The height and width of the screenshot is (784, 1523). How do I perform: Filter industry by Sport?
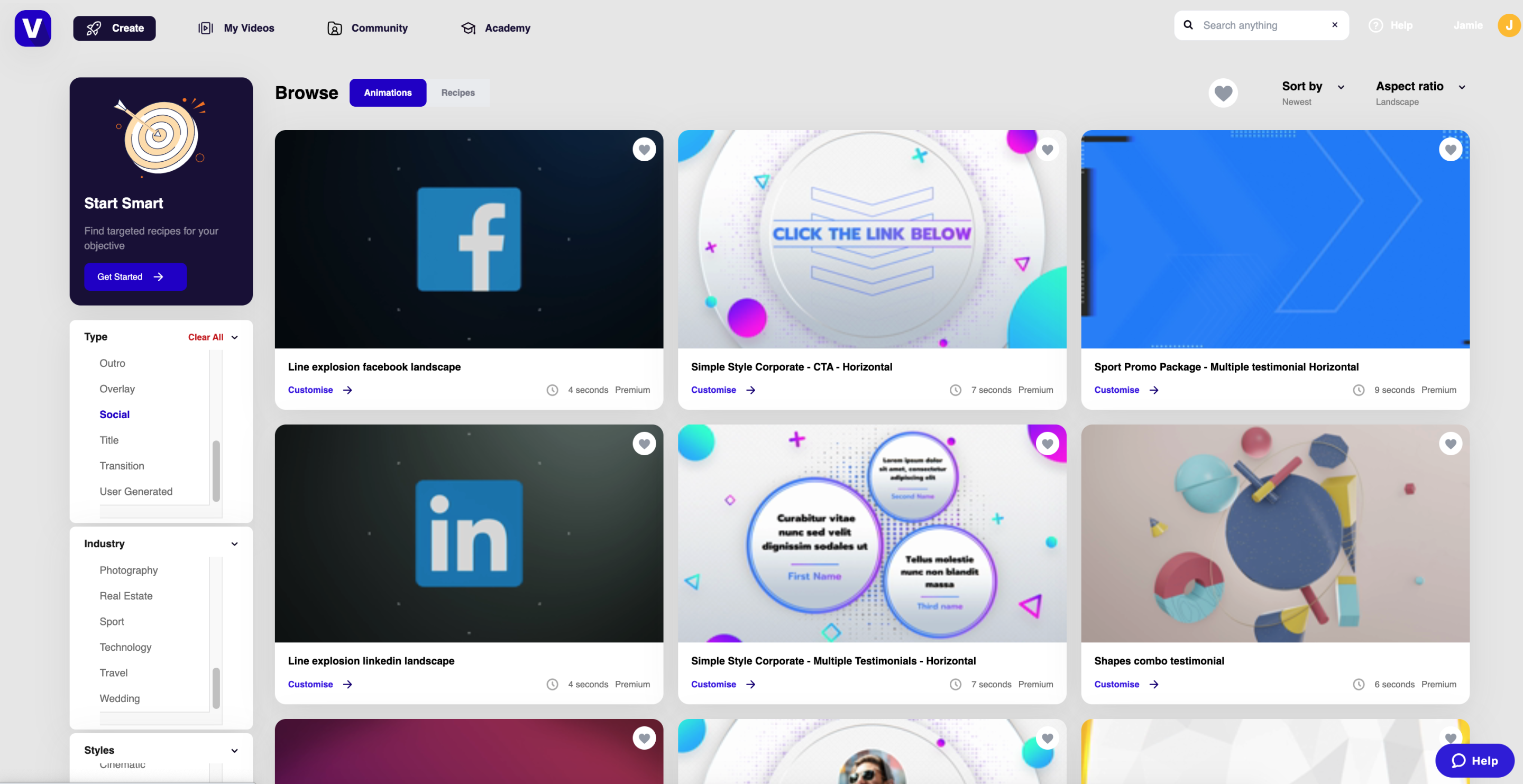tap(112, 621)
